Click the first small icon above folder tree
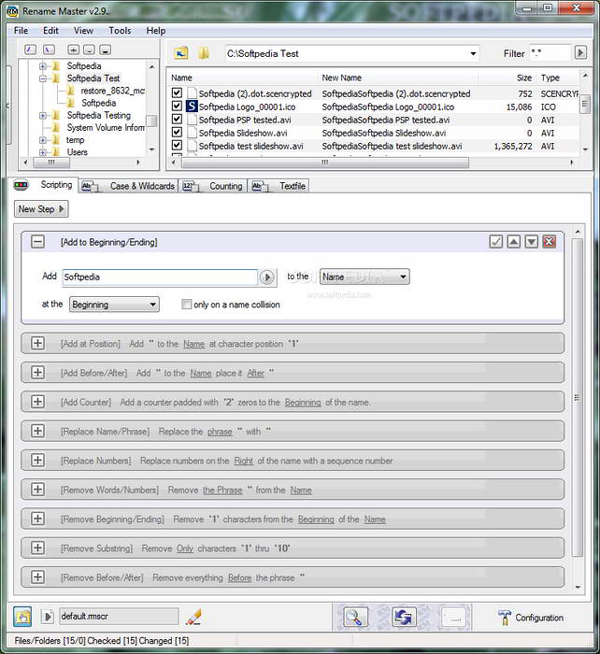600x654 pixels. pyautogui.click(x=30, y=50)
